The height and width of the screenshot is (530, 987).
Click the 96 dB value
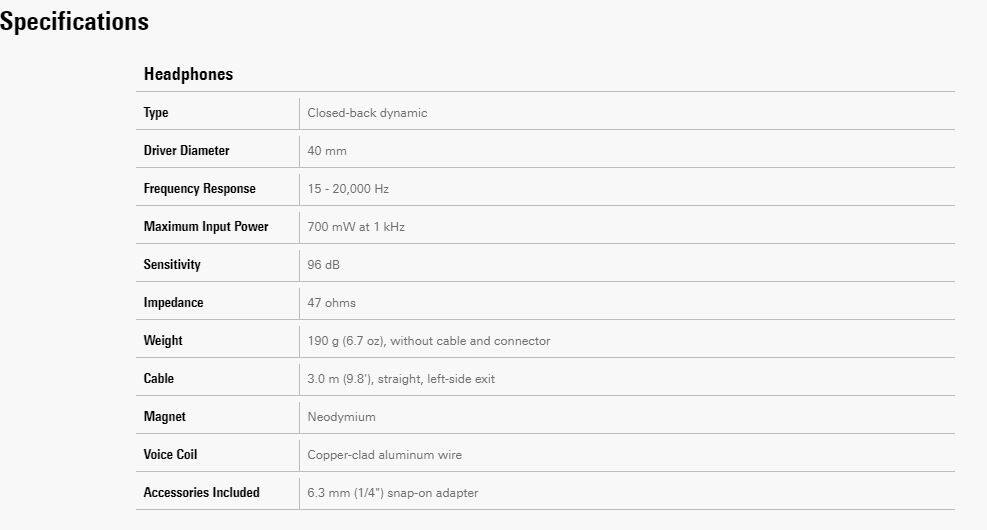tap(324, 265)
